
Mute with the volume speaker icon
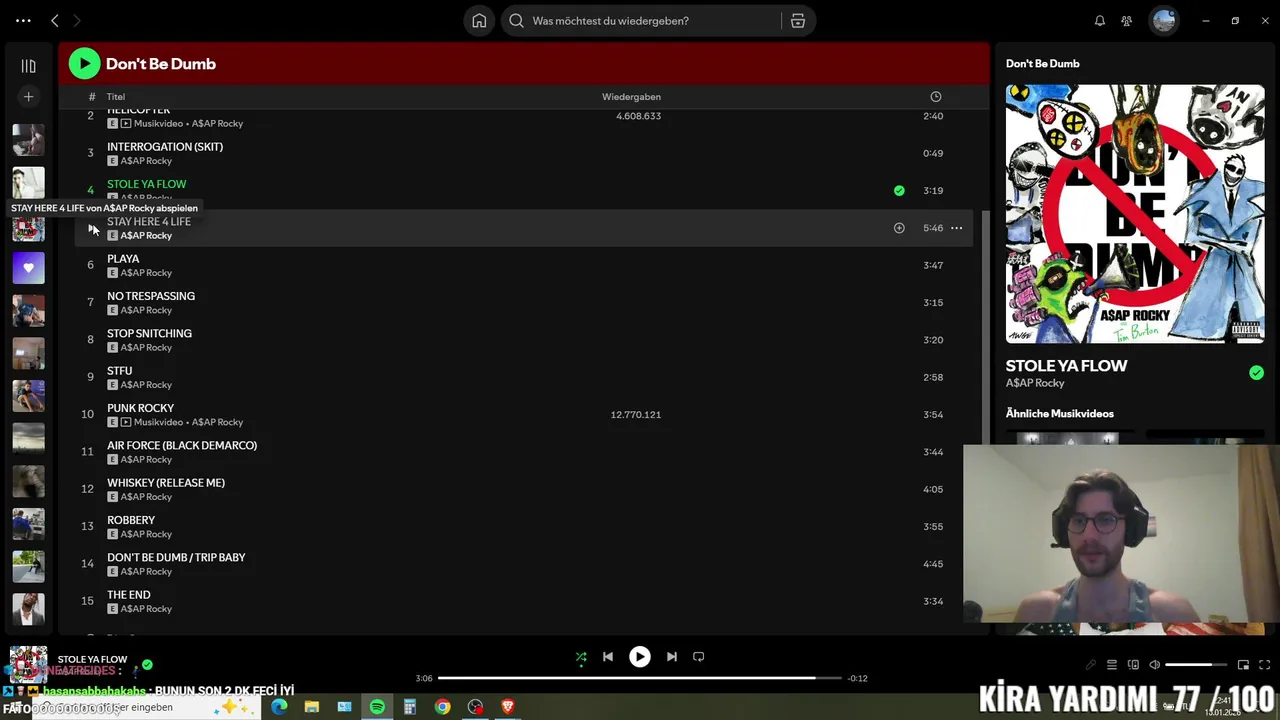1154,665
